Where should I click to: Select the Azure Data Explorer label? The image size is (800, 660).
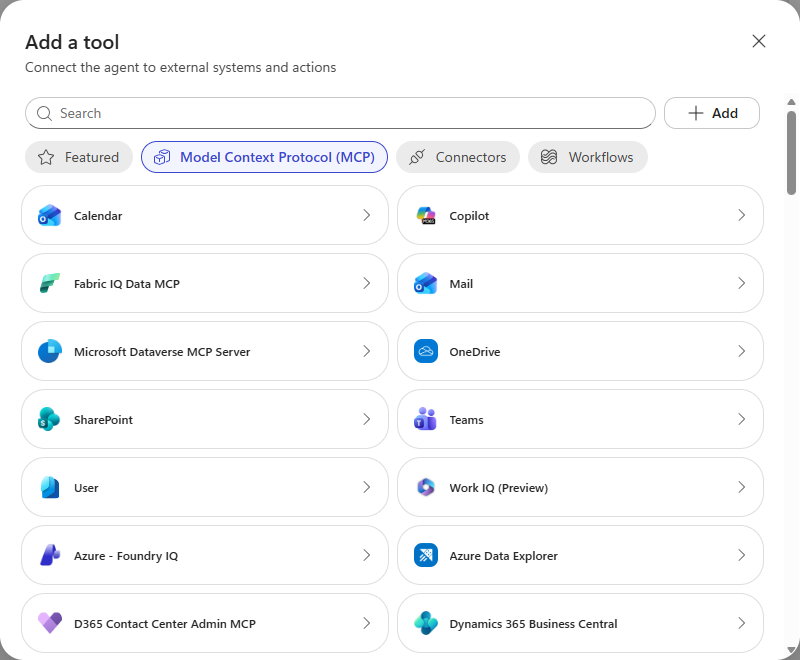(503, 555)
